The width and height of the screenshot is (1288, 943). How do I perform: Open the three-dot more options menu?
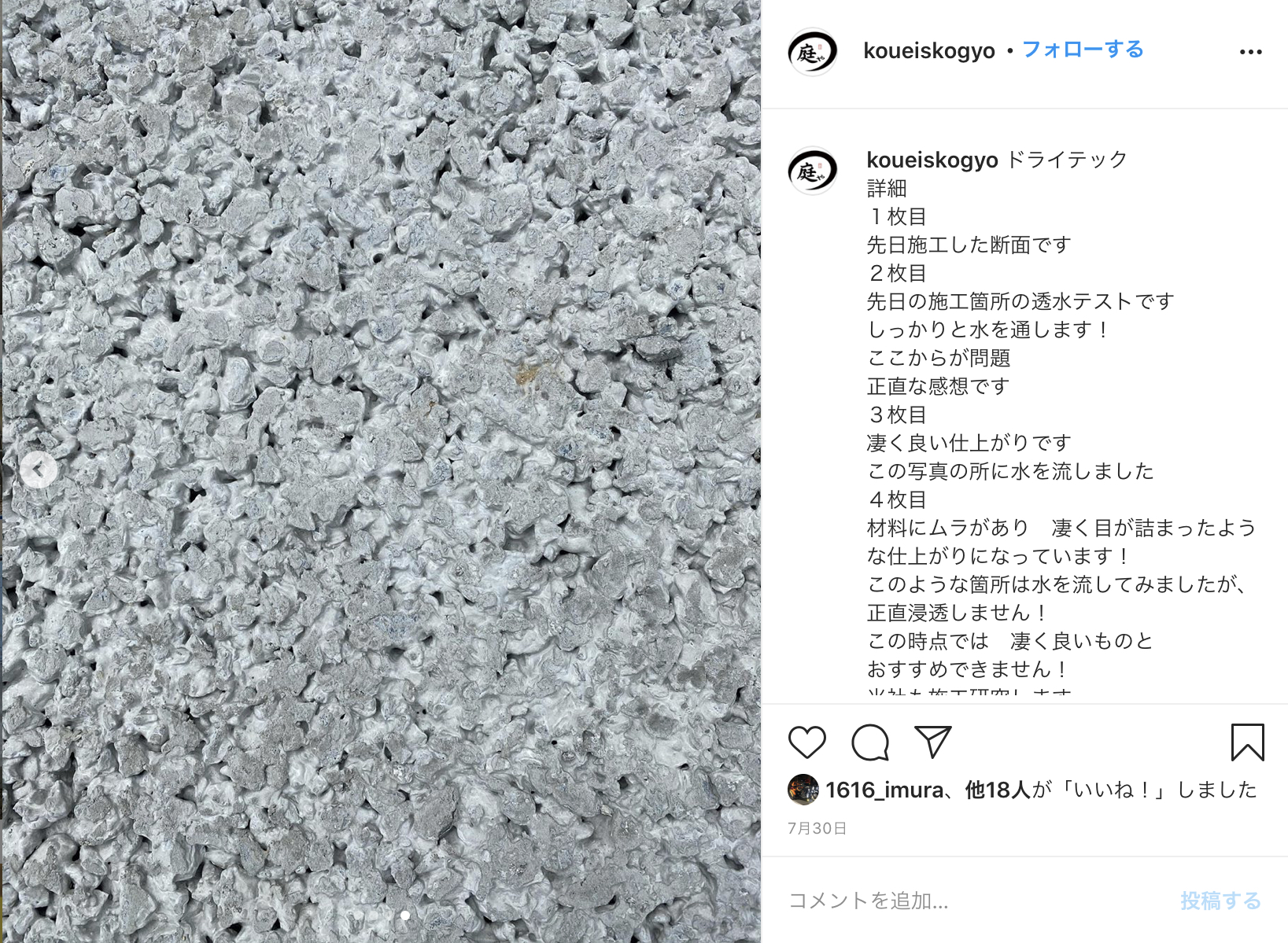click(1250, 52)
